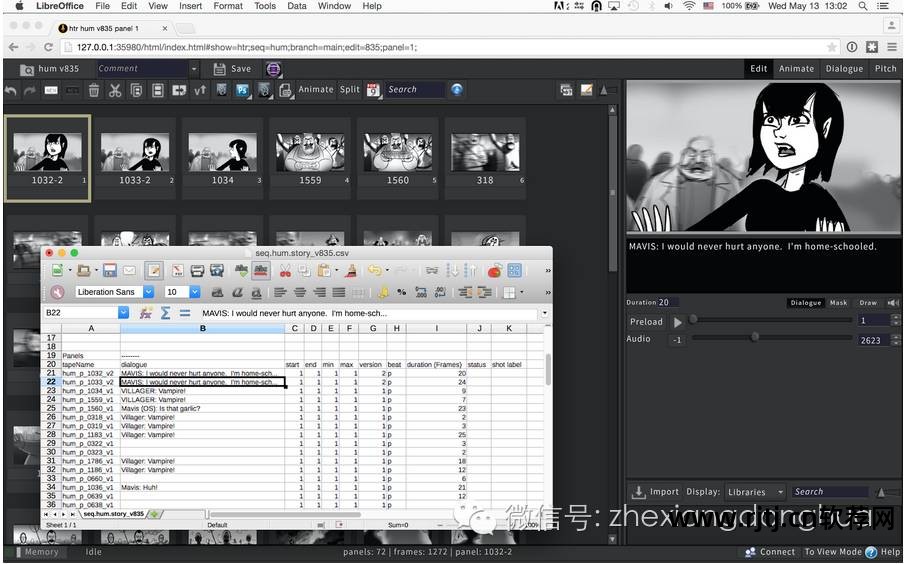
Task: Toggle the Draw button under preview
Action: tap(868, 302)
